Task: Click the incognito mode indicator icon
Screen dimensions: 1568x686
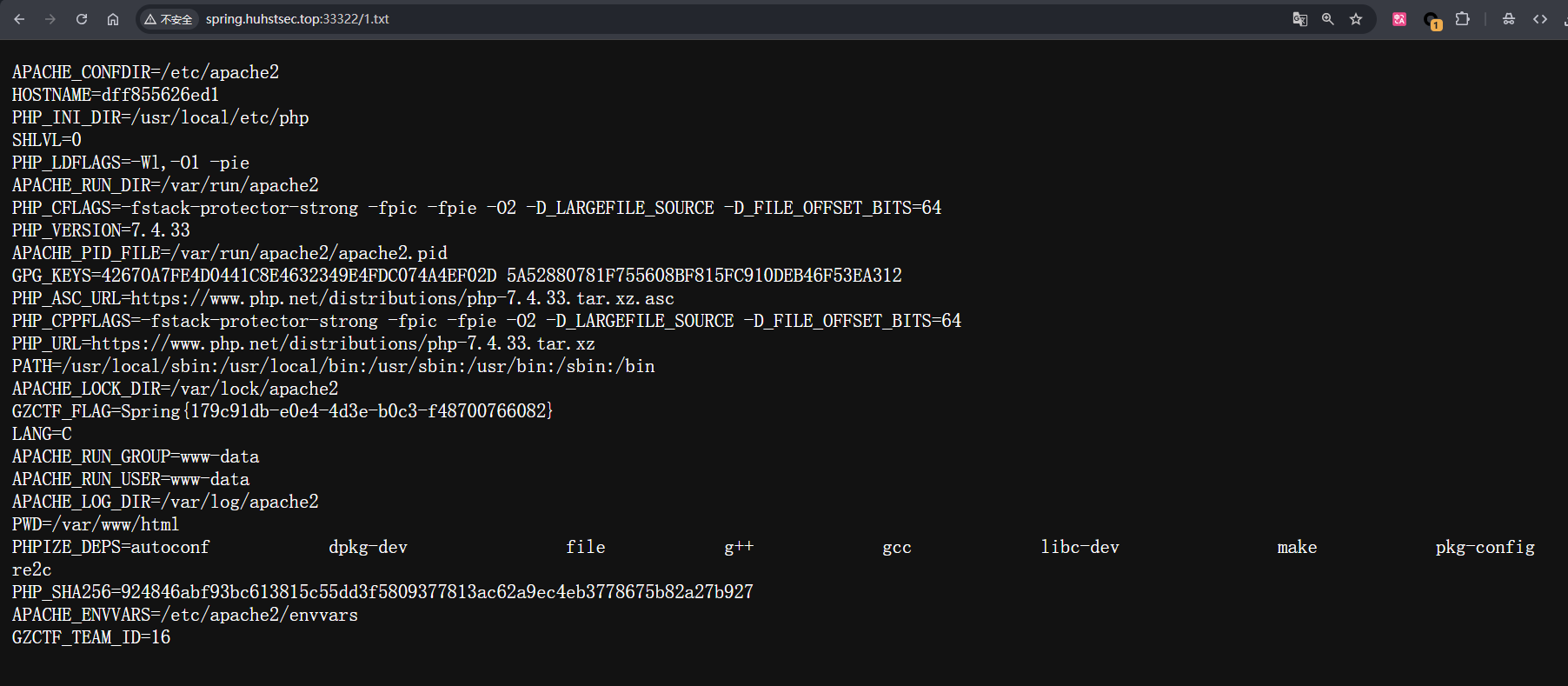Action: 1509,19
